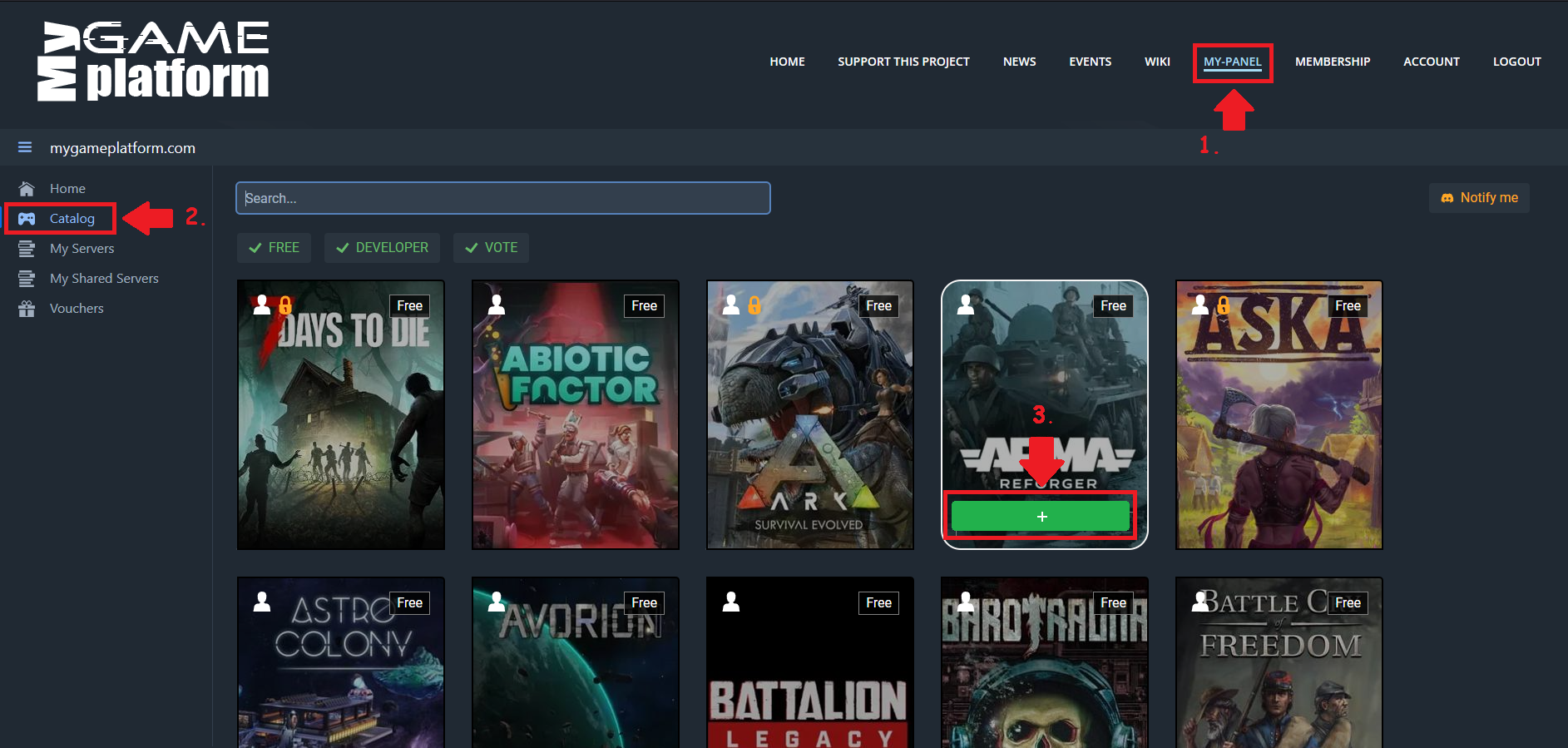The image size is (1568, 748).
Task: Open the WIKI page
Action: 1157,62
